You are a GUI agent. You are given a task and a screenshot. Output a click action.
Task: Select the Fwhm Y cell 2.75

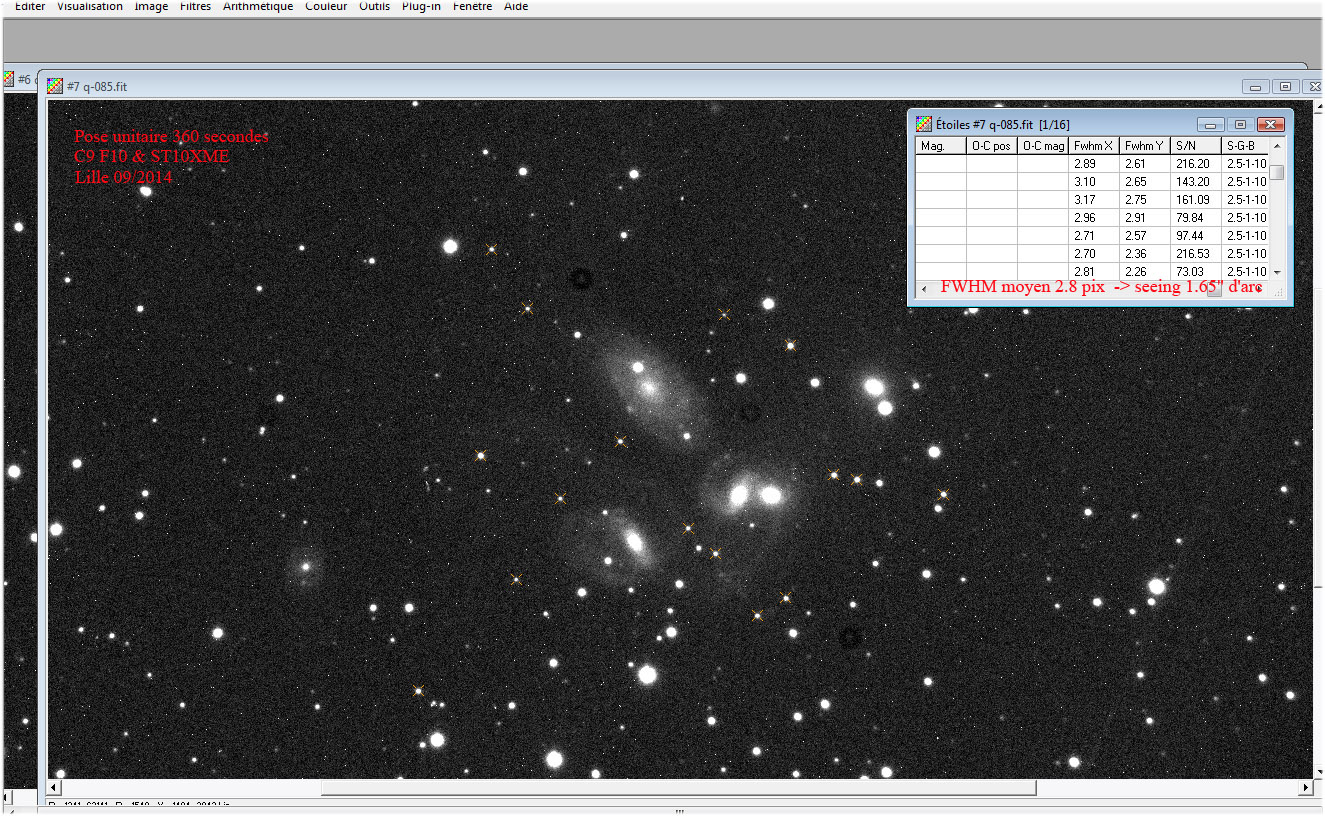coord(1145,200)
